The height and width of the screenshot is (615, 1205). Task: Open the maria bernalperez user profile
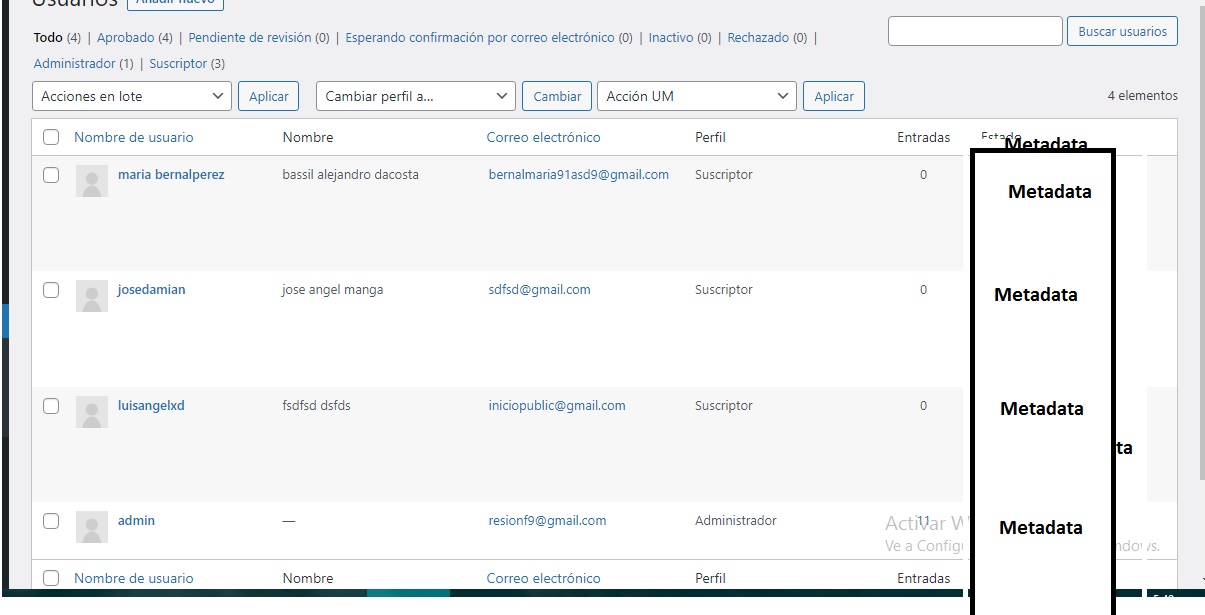click(x=171, y=175)
